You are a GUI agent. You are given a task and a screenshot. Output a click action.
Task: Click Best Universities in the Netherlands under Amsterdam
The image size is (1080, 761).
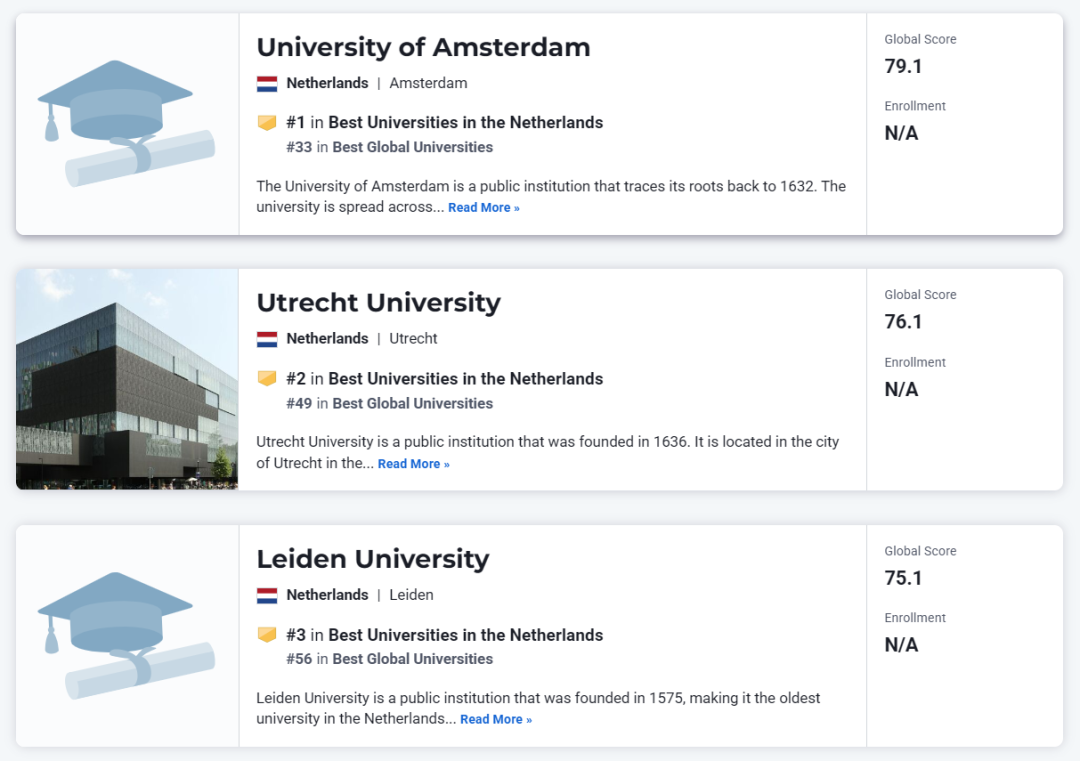point(465,123)
